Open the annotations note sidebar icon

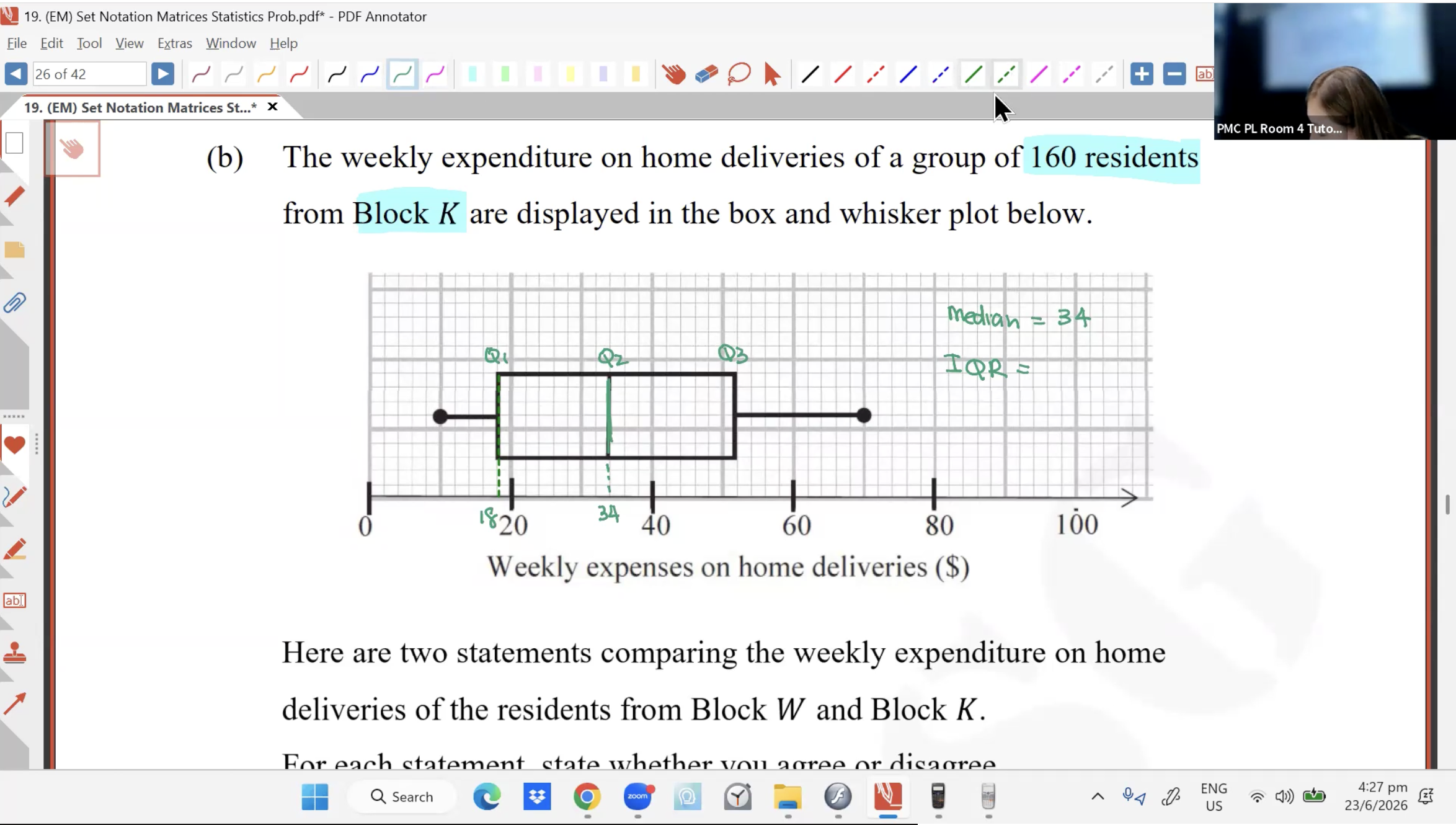14,249
